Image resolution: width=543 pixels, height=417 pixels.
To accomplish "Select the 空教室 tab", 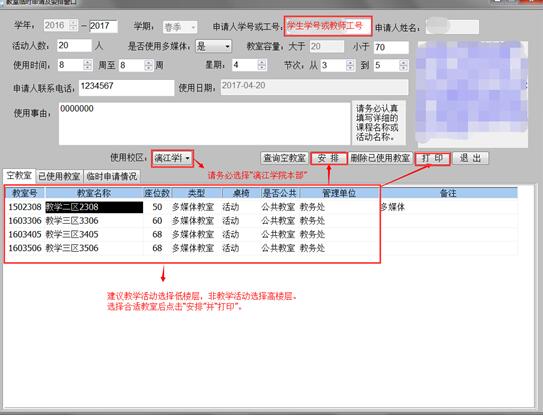I will [19, 175].
